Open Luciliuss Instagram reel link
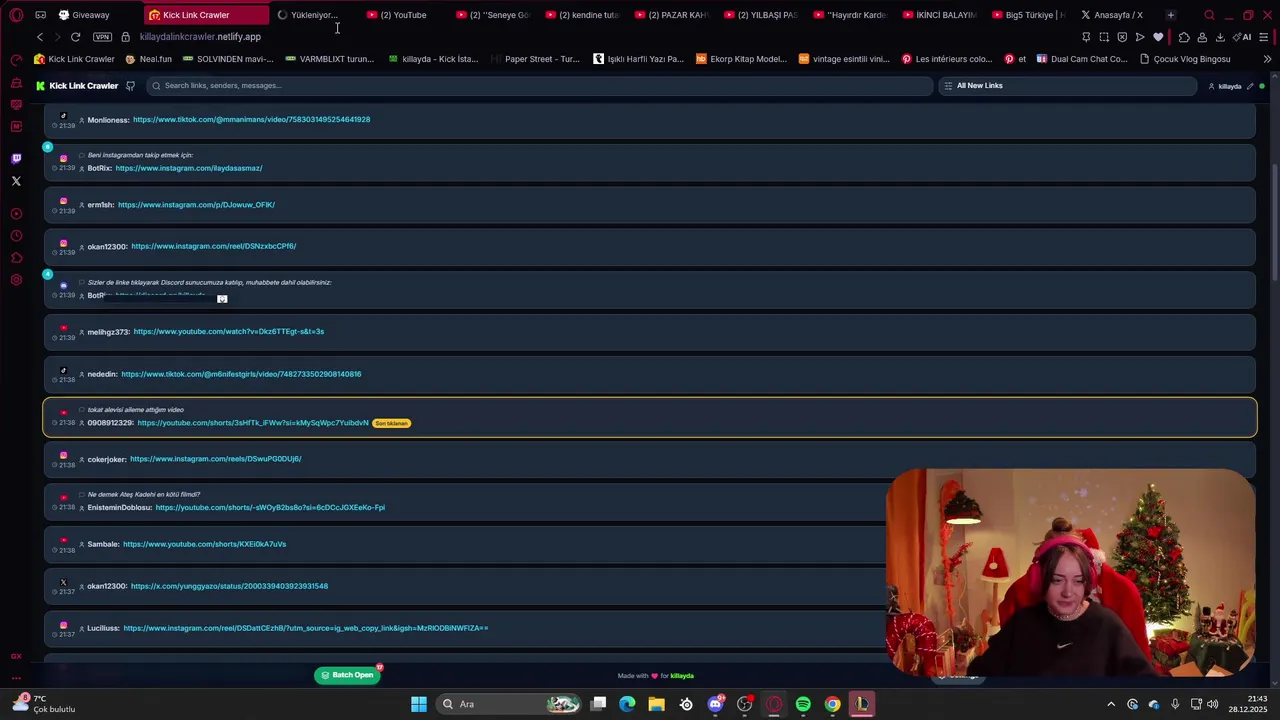 pos(306,628)
